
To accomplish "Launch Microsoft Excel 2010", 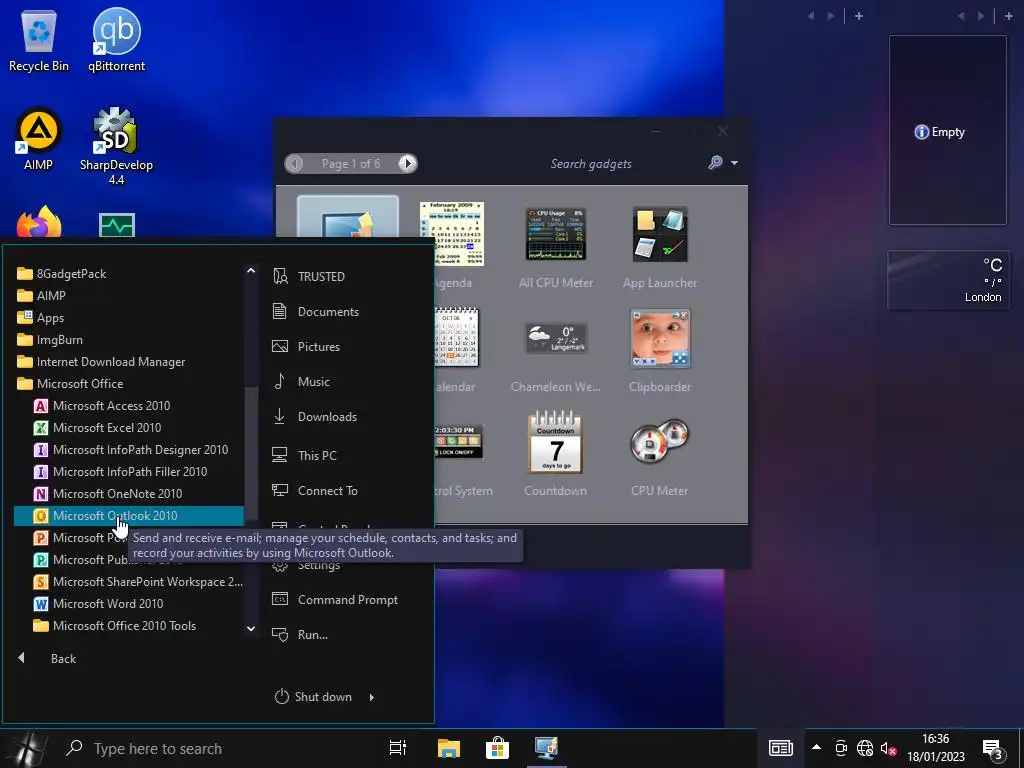I will click(x=106, y=428).
